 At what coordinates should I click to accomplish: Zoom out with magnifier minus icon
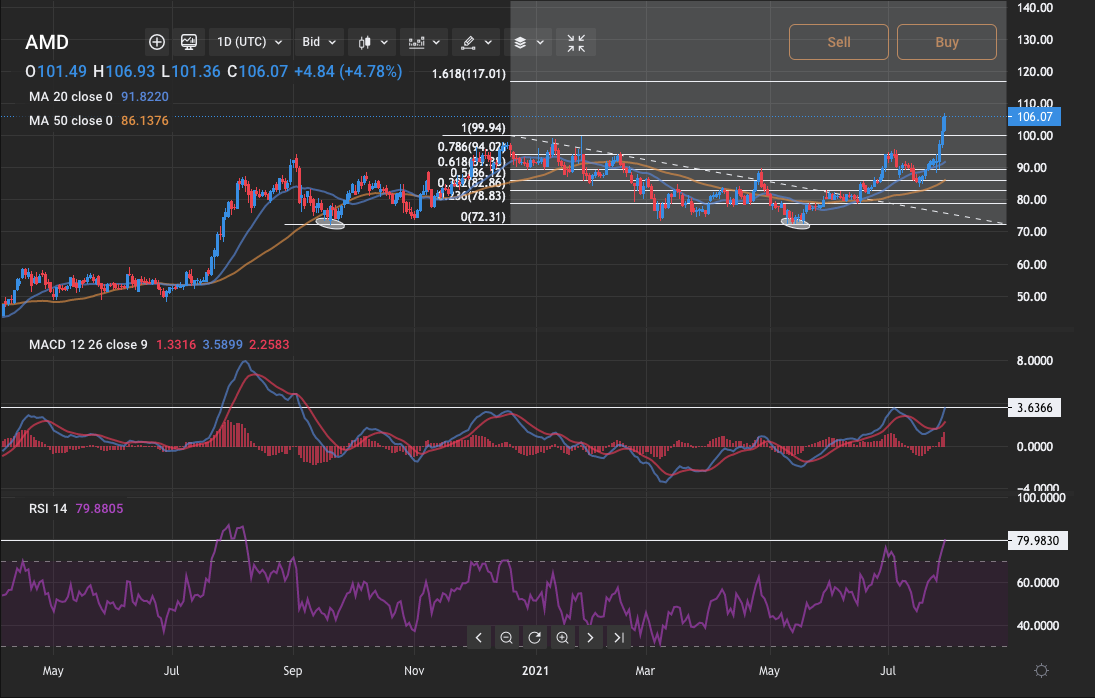click(x=506, y=637)
